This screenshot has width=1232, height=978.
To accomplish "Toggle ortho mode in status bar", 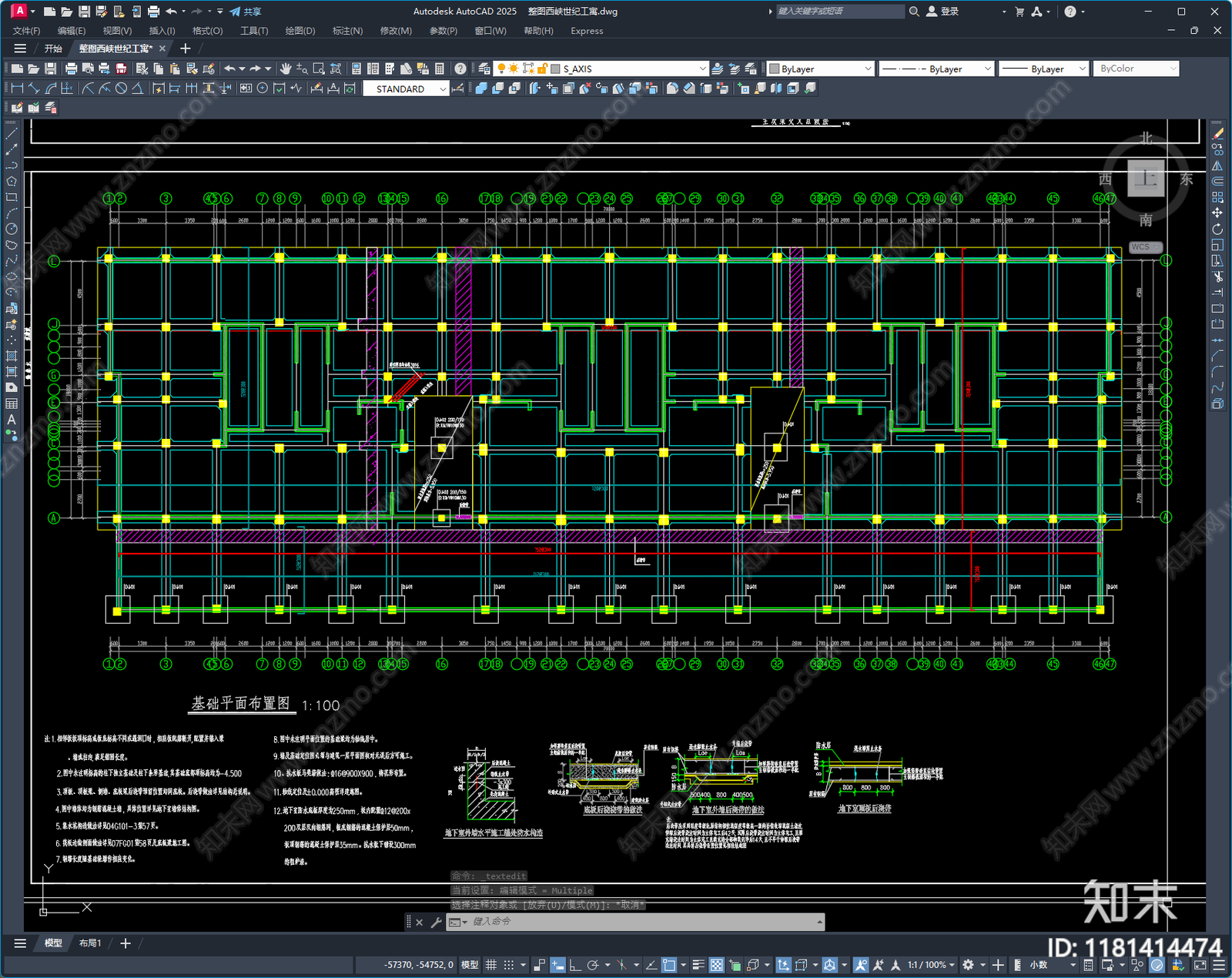I will point(574,965).
